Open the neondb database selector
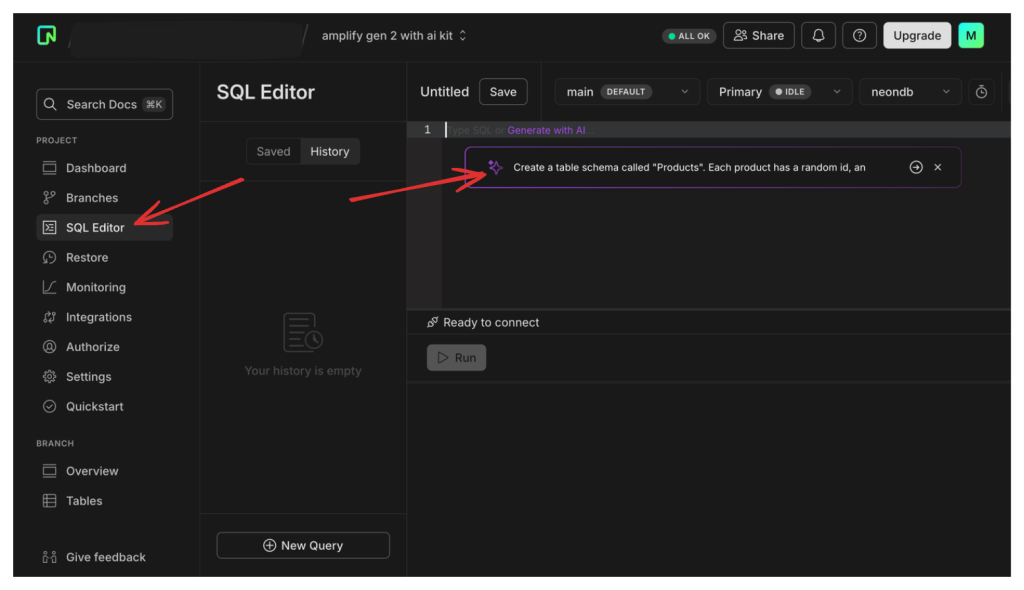The image size is (1024, 590). click(910, 91)
